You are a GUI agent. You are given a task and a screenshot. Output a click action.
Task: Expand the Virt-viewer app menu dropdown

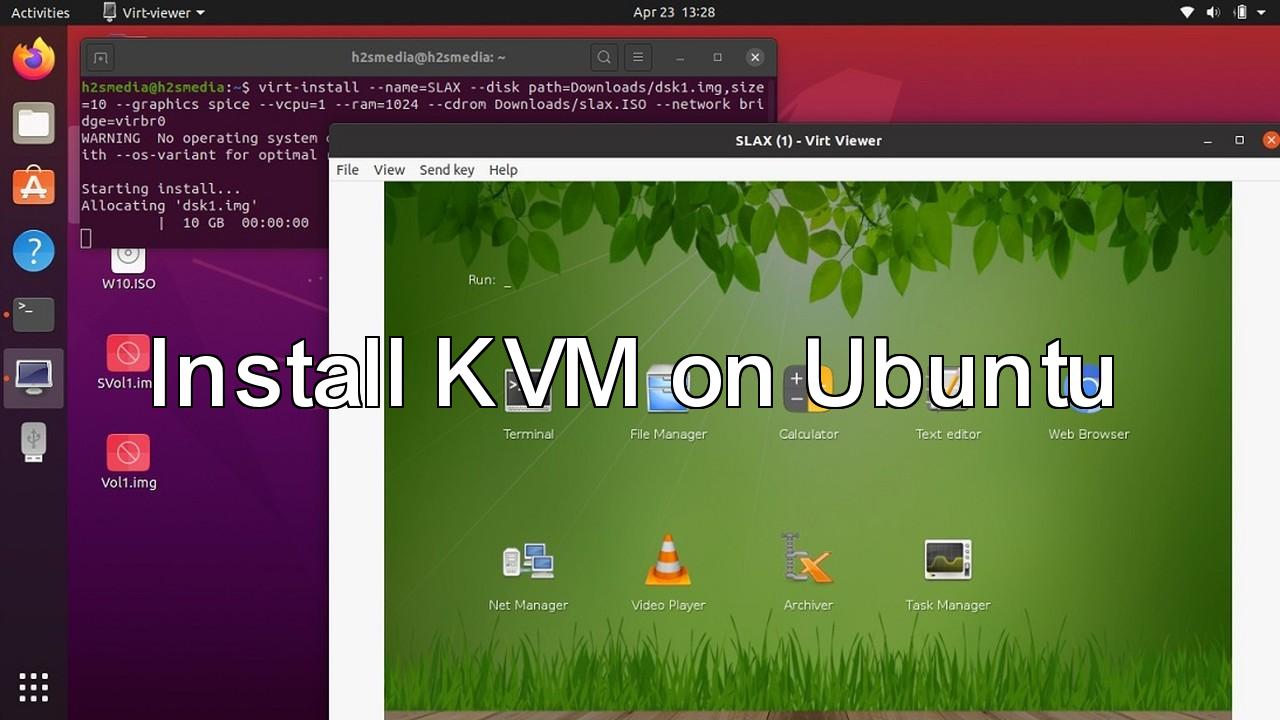pyautogui.click(x=154, y=13)
